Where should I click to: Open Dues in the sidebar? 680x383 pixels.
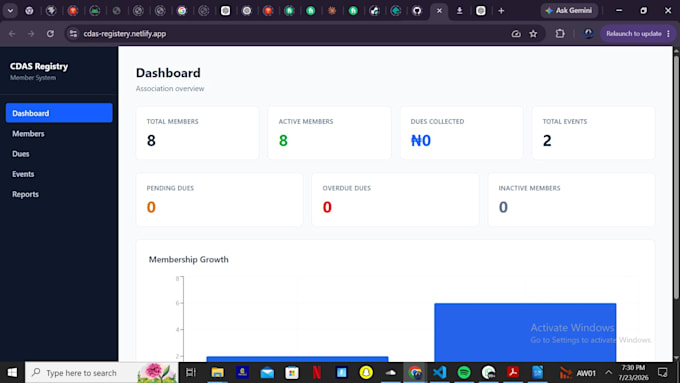59,154
